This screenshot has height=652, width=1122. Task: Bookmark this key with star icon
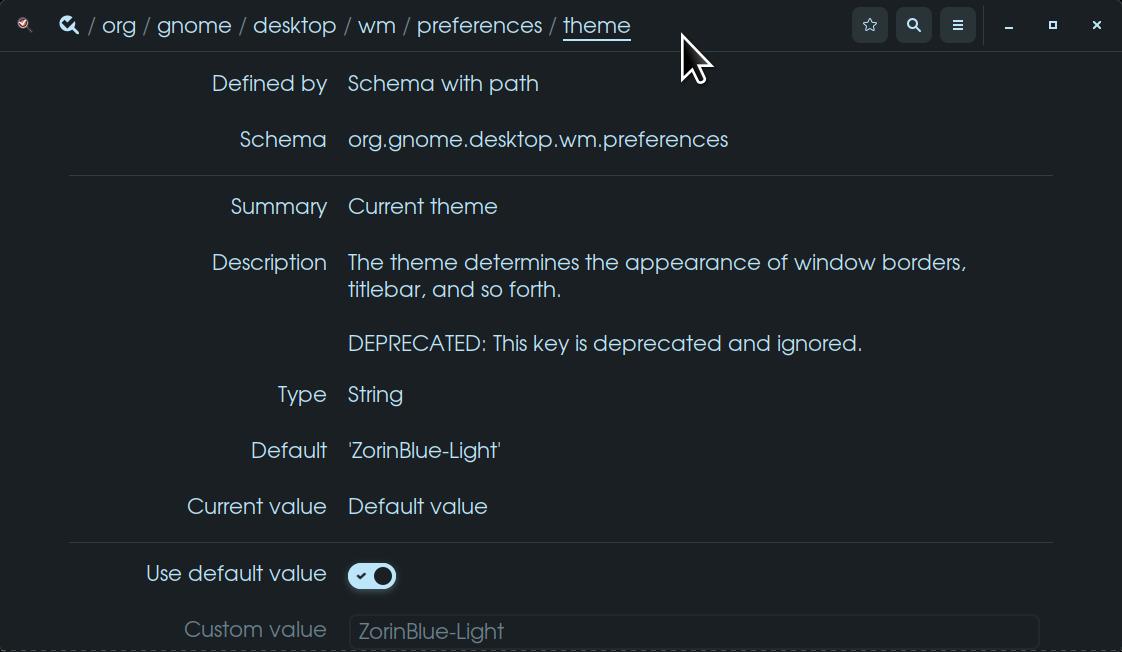(870, 25)
